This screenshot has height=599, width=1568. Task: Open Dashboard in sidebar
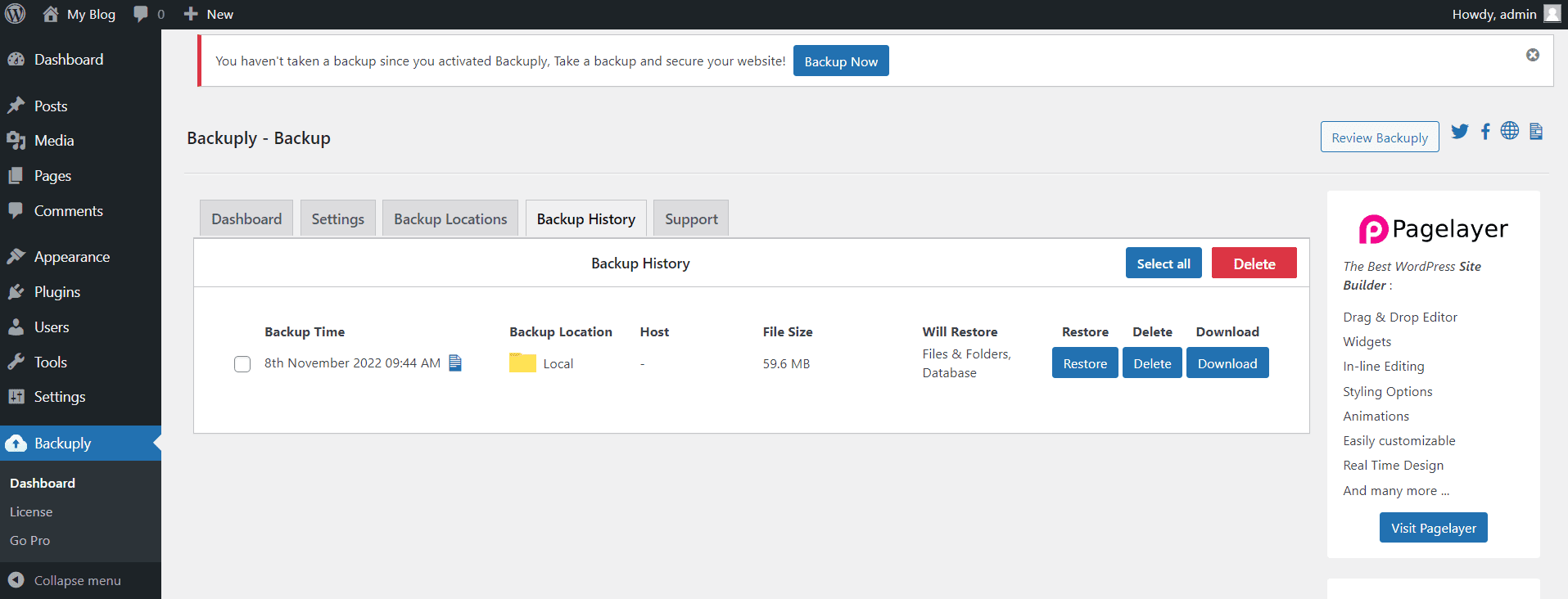(80, 60)
